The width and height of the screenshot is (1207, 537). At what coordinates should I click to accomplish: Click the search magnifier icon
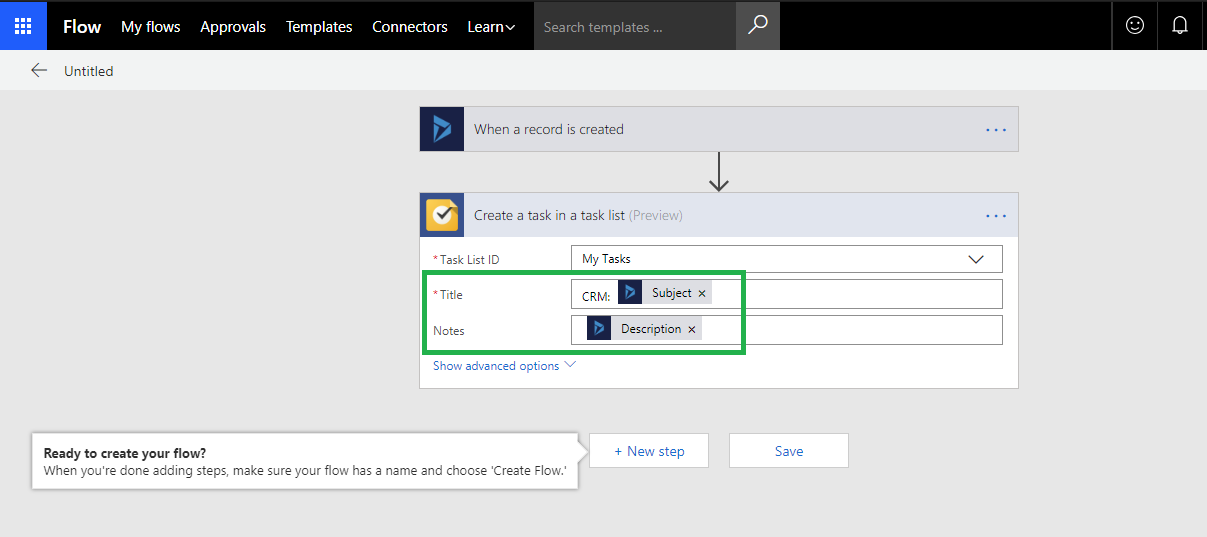click(757, 26)
